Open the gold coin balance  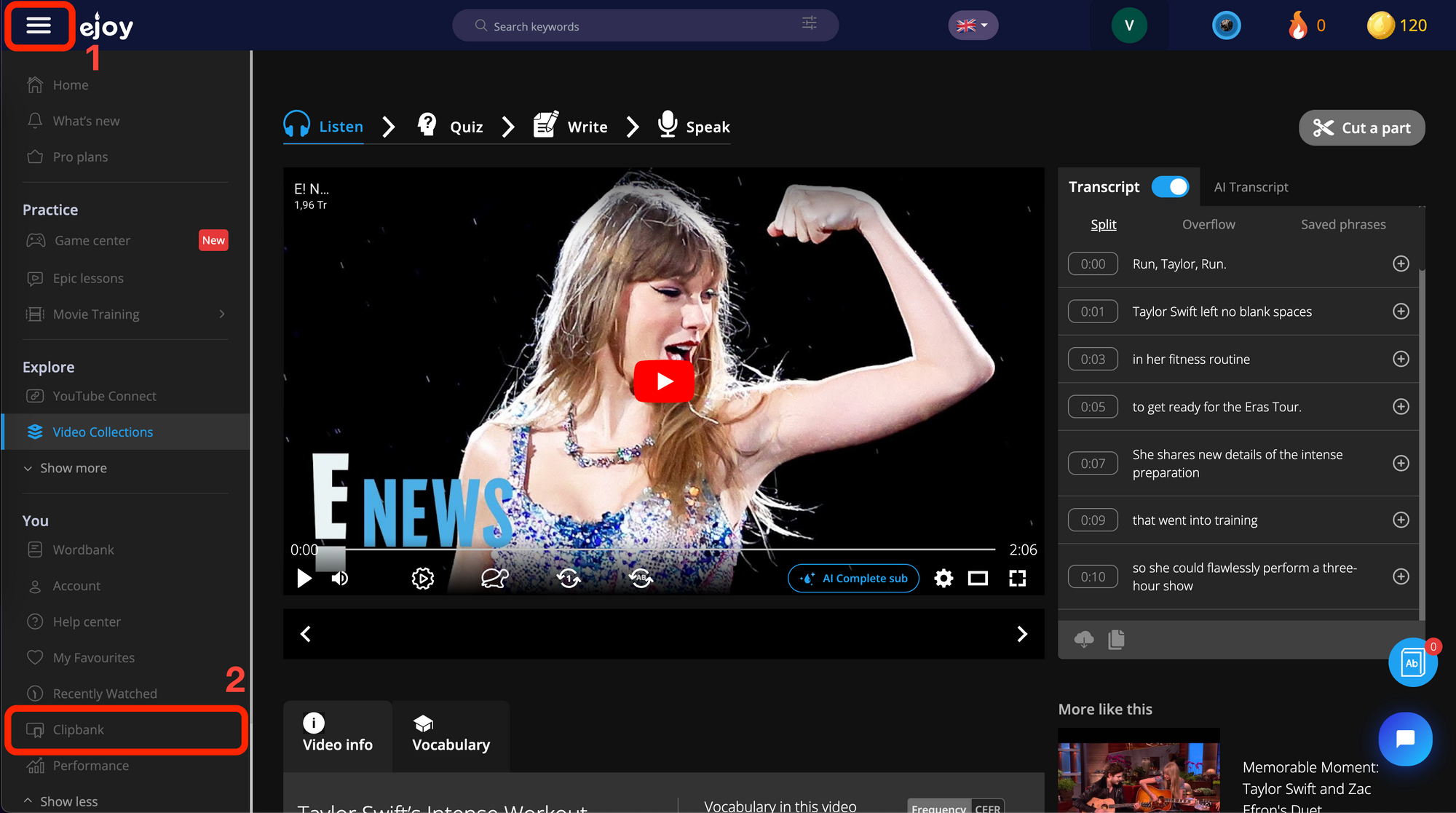[x=1396, y=25]
